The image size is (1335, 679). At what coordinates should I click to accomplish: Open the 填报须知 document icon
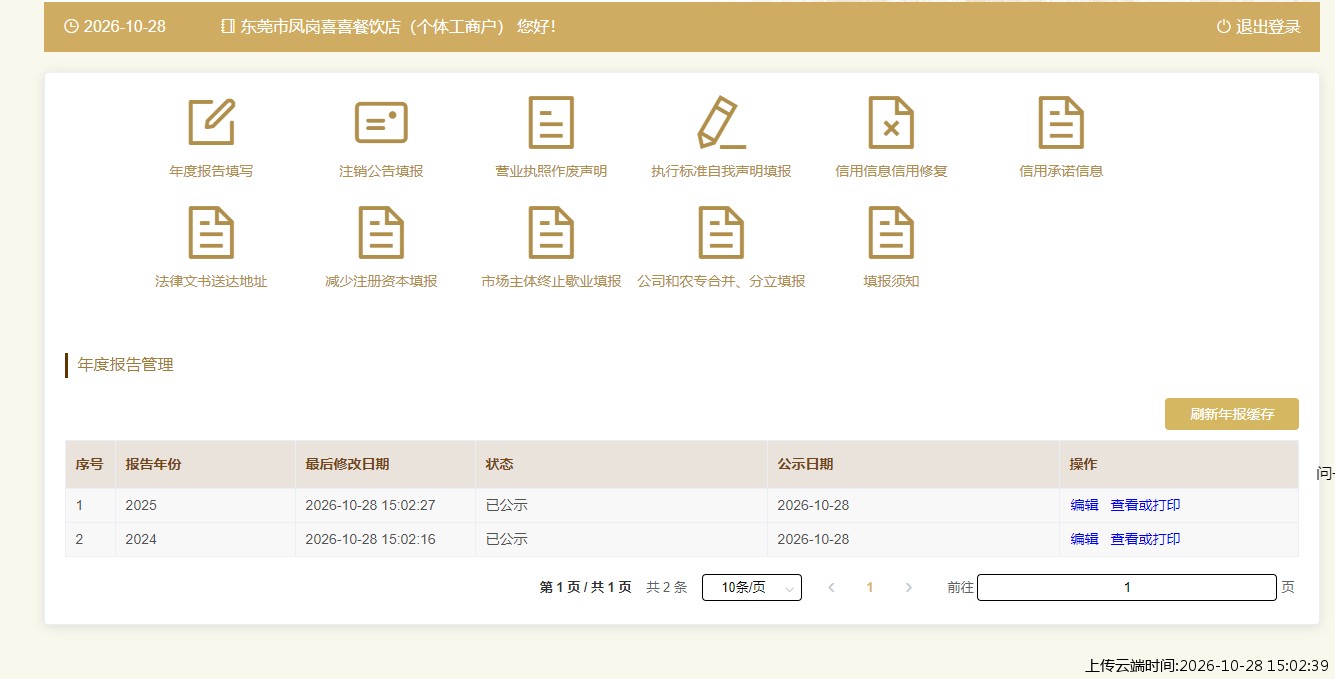tap(891, 232)
